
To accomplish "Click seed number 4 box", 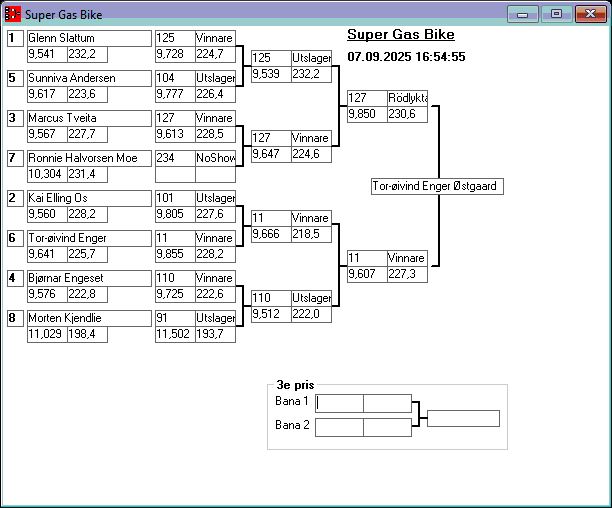I will pyautogui.click(x=14, y=278).
